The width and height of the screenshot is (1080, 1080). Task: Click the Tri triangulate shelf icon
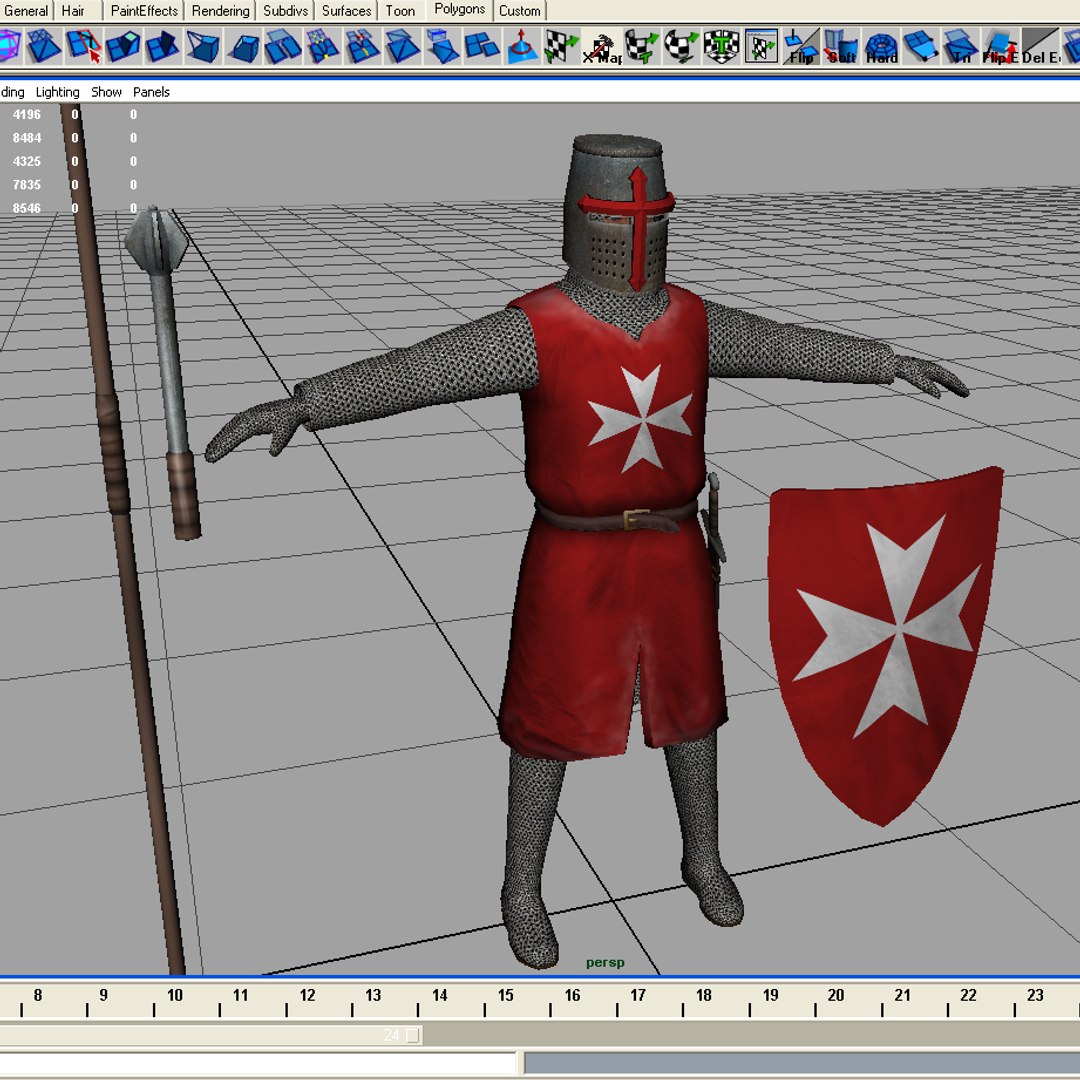pos(961,47)
